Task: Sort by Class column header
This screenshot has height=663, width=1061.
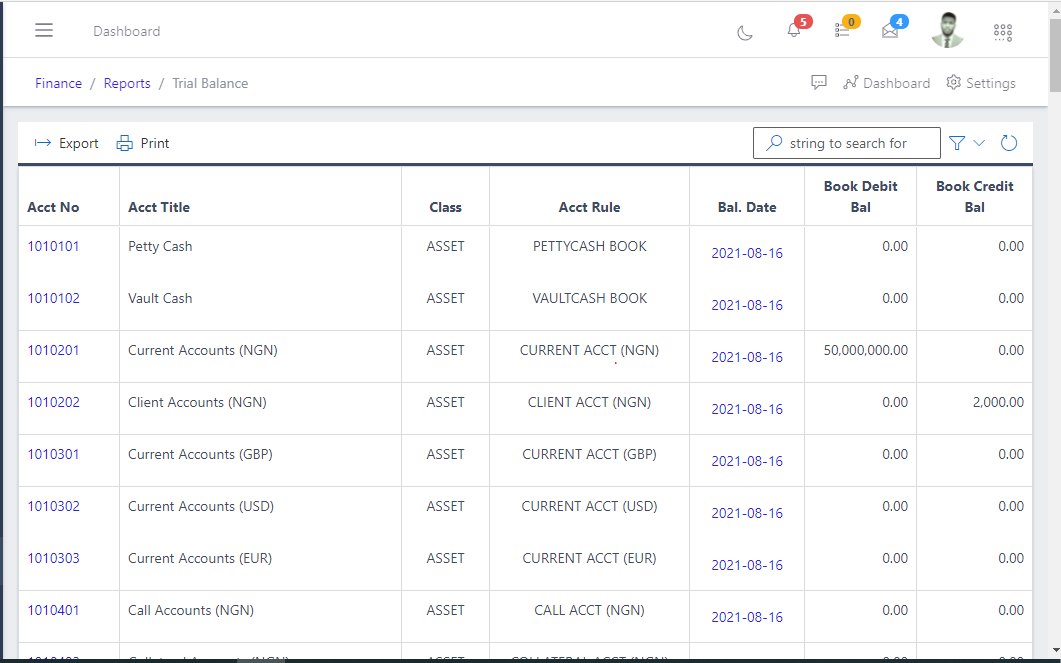Action: pos(445,207)
